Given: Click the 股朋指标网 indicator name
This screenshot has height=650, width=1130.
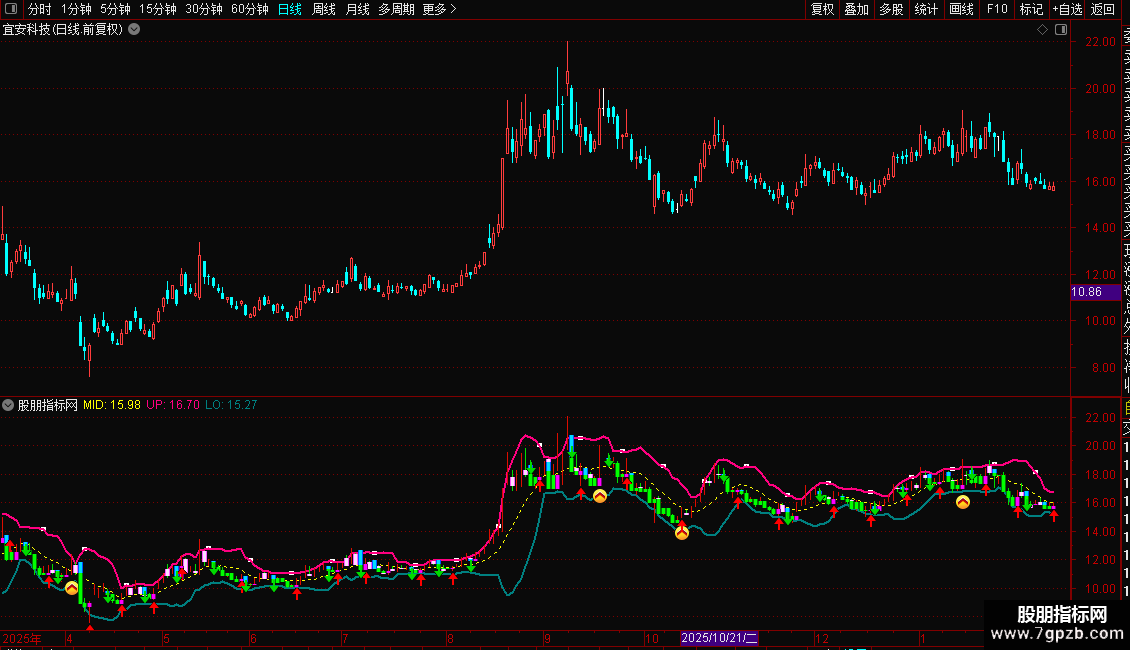Looking at the screenshot, I should 48,405.
